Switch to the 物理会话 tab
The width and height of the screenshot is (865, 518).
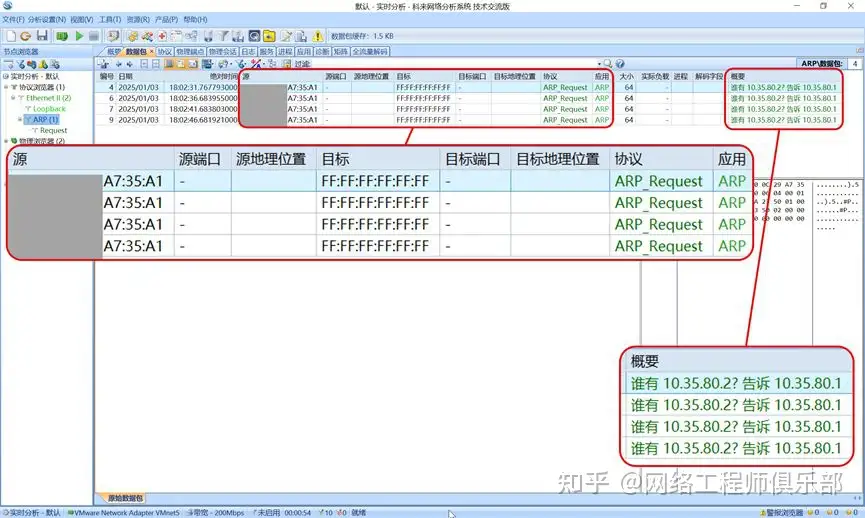(223, 51)
